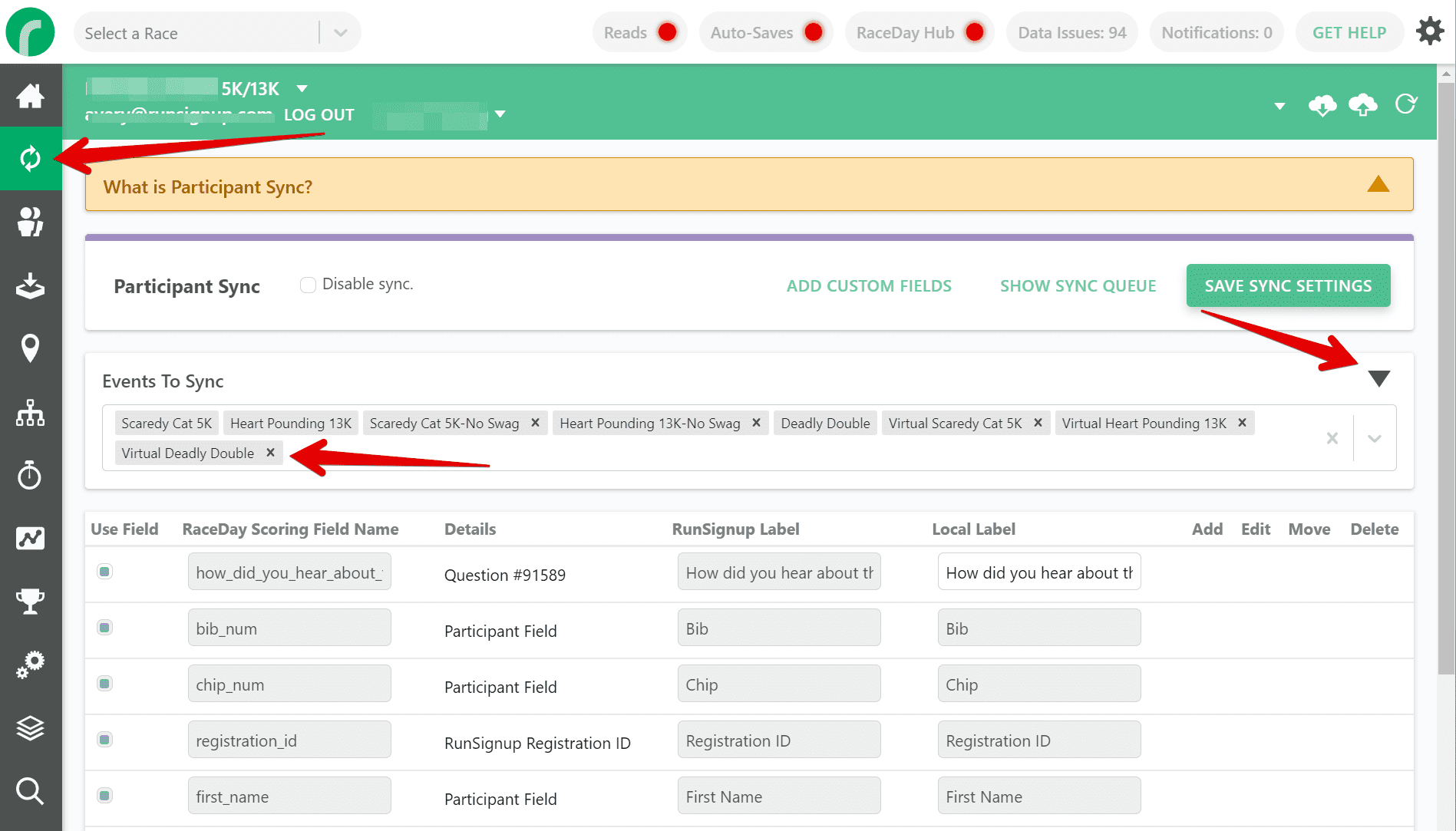Open the gears settings sidebar icon
The image size is (1456, 831).
tap(31, 664)
